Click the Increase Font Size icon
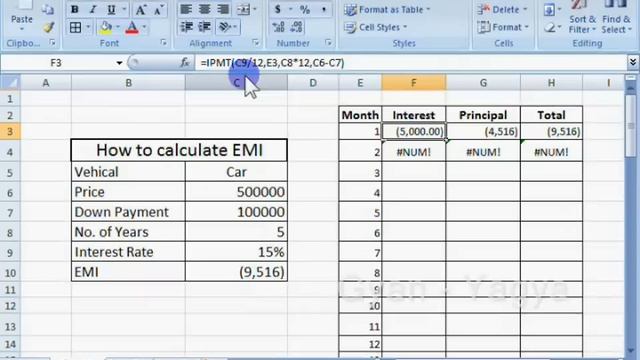The image size is (640, 360). [x=140, y=9]
